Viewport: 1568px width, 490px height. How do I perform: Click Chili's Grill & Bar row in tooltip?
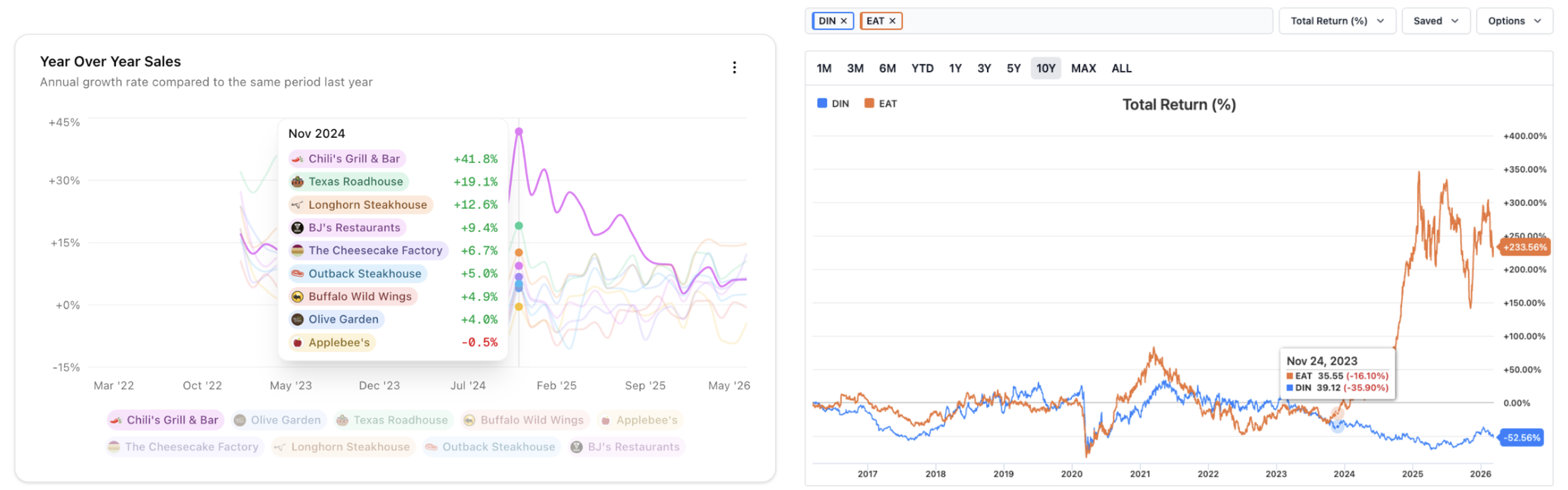[393, 159]
